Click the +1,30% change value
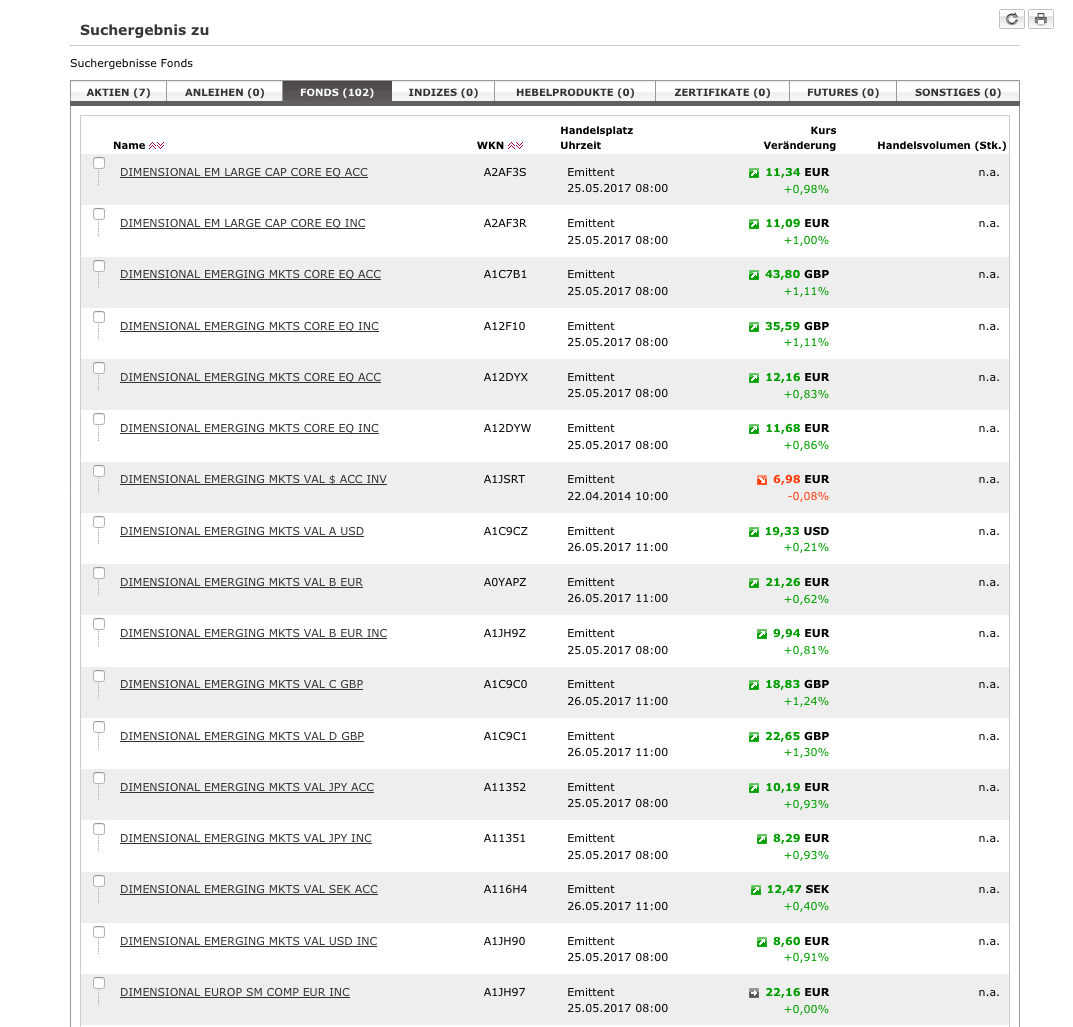The image size is (1073, 1027). click(806, 752)
